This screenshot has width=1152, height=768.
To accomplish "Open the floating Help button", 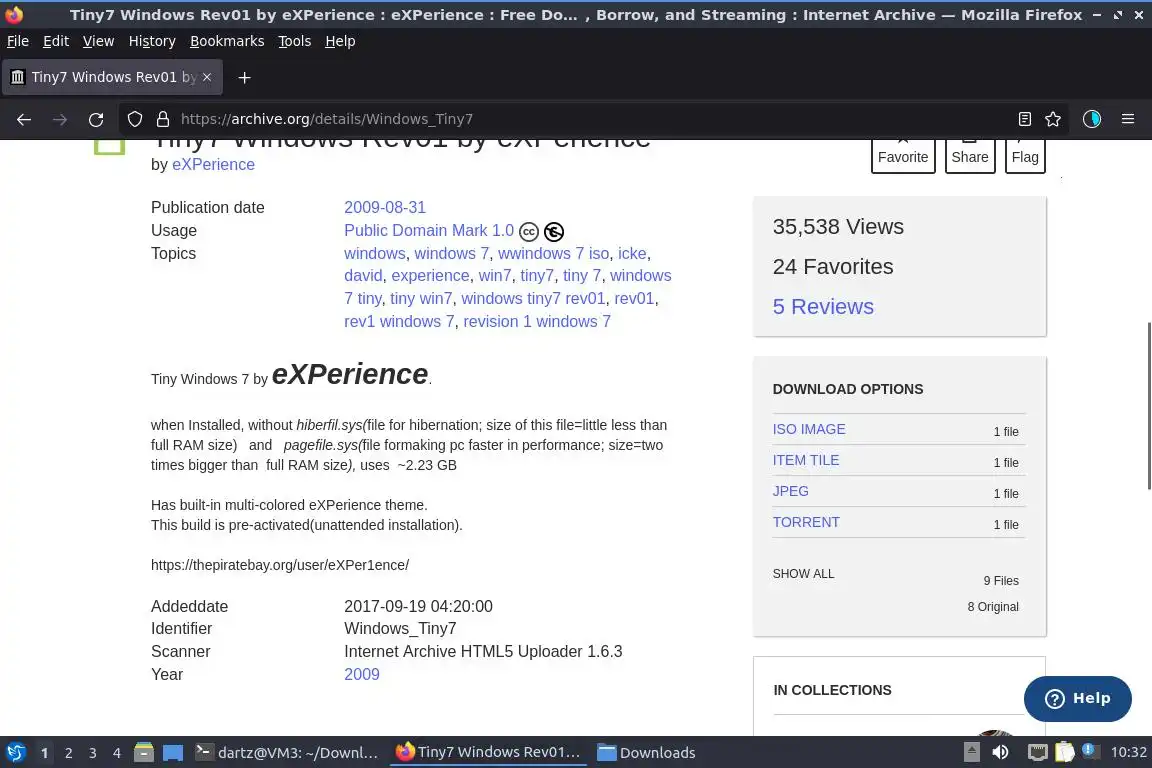I will [x=1078, y=698].
